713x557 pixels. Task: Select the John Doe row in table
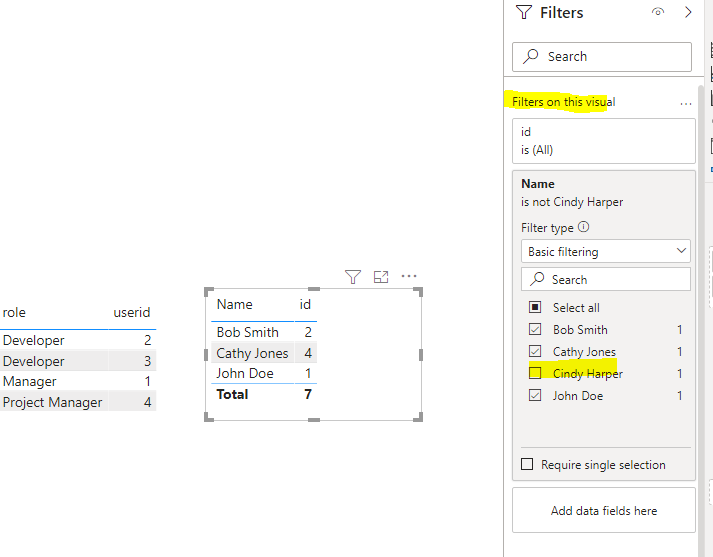[x=264, y=373]
